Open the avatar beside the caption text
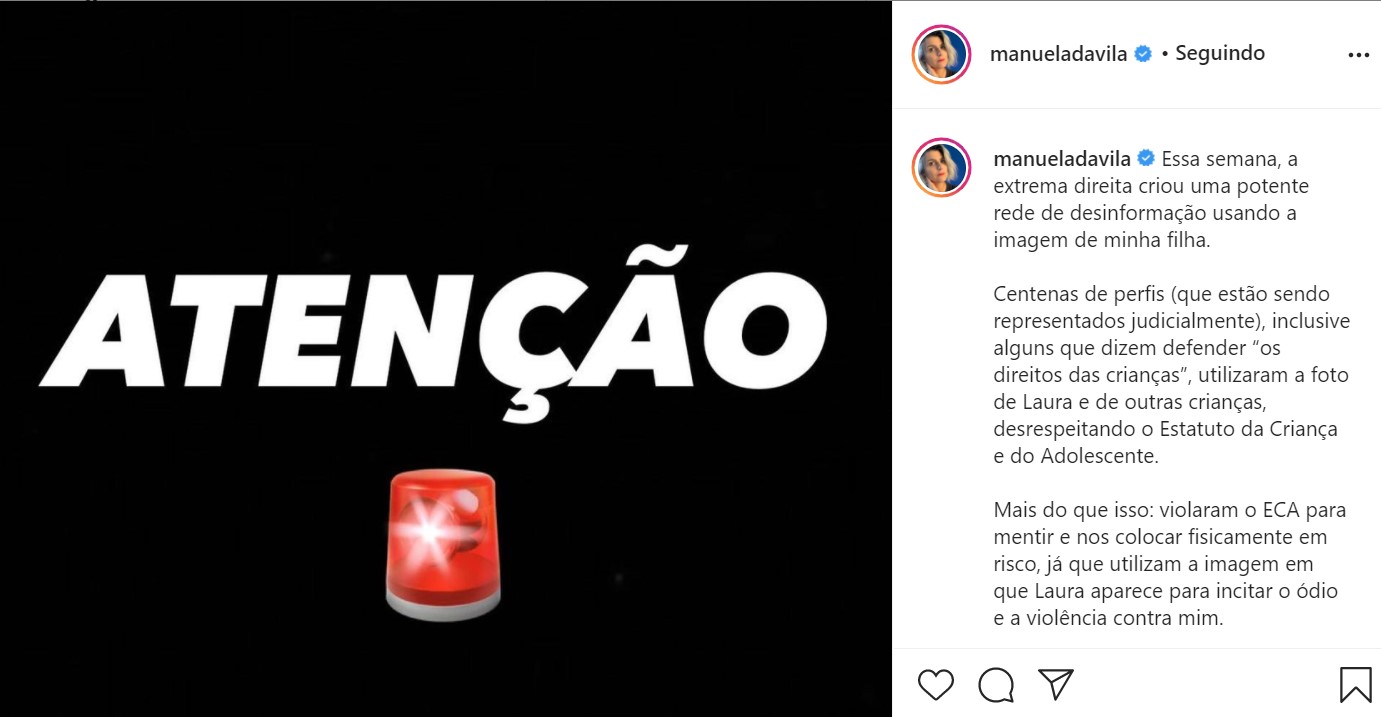The width and height of the screenshot is (1381, 717). (941, 167)
